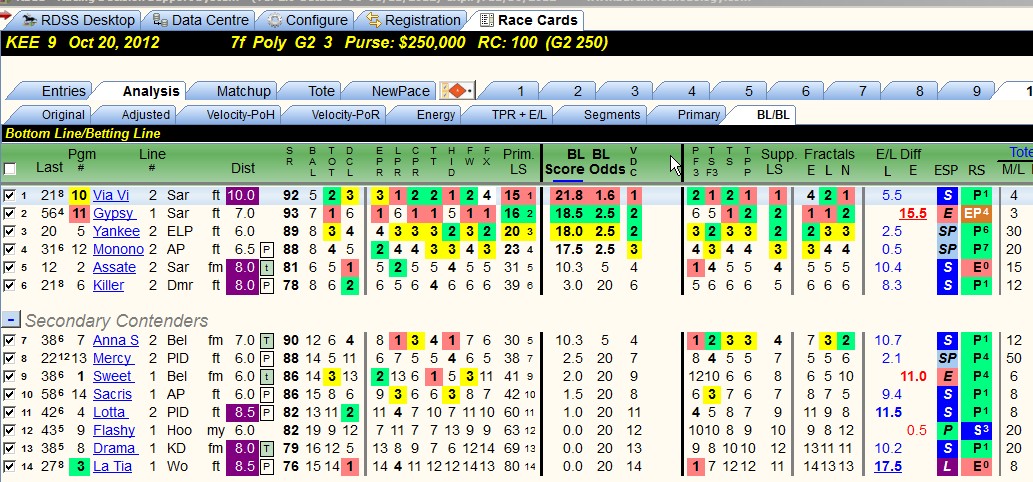Uncheck the Via Vi row checkbox
Image resolution: width=1033 pixels, height=482 pixels.
tap(9, 195)
